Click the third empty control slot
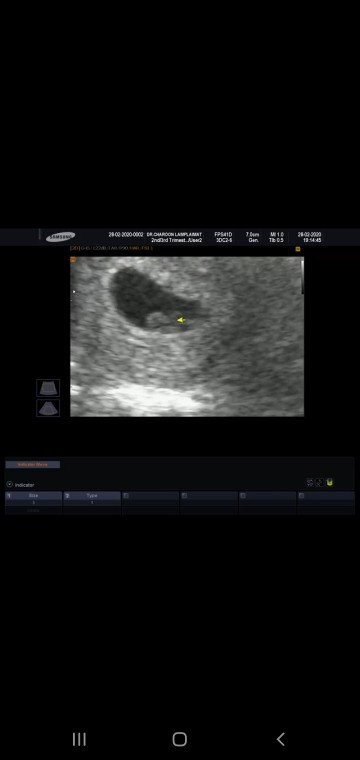 151,503
